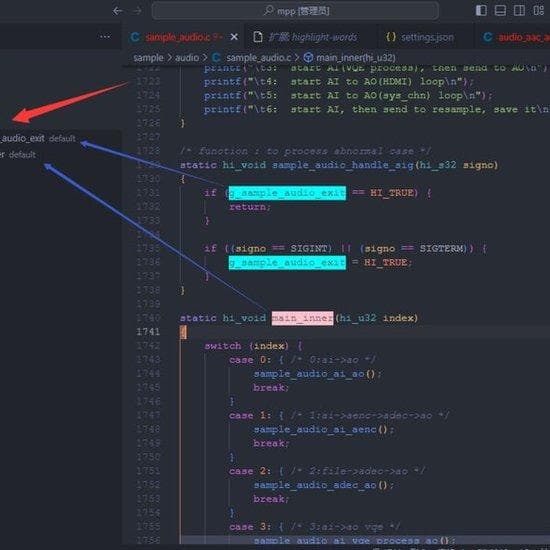Click sample_audio_handle_sig function name

[x=343, y=165]
